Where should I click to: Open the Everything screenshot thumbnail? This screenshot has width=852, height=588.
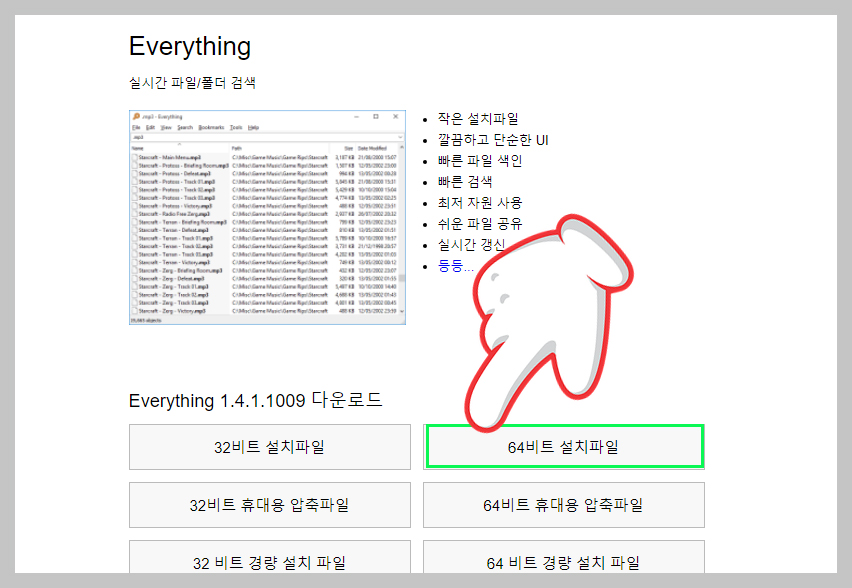click(x=267, y=217)
